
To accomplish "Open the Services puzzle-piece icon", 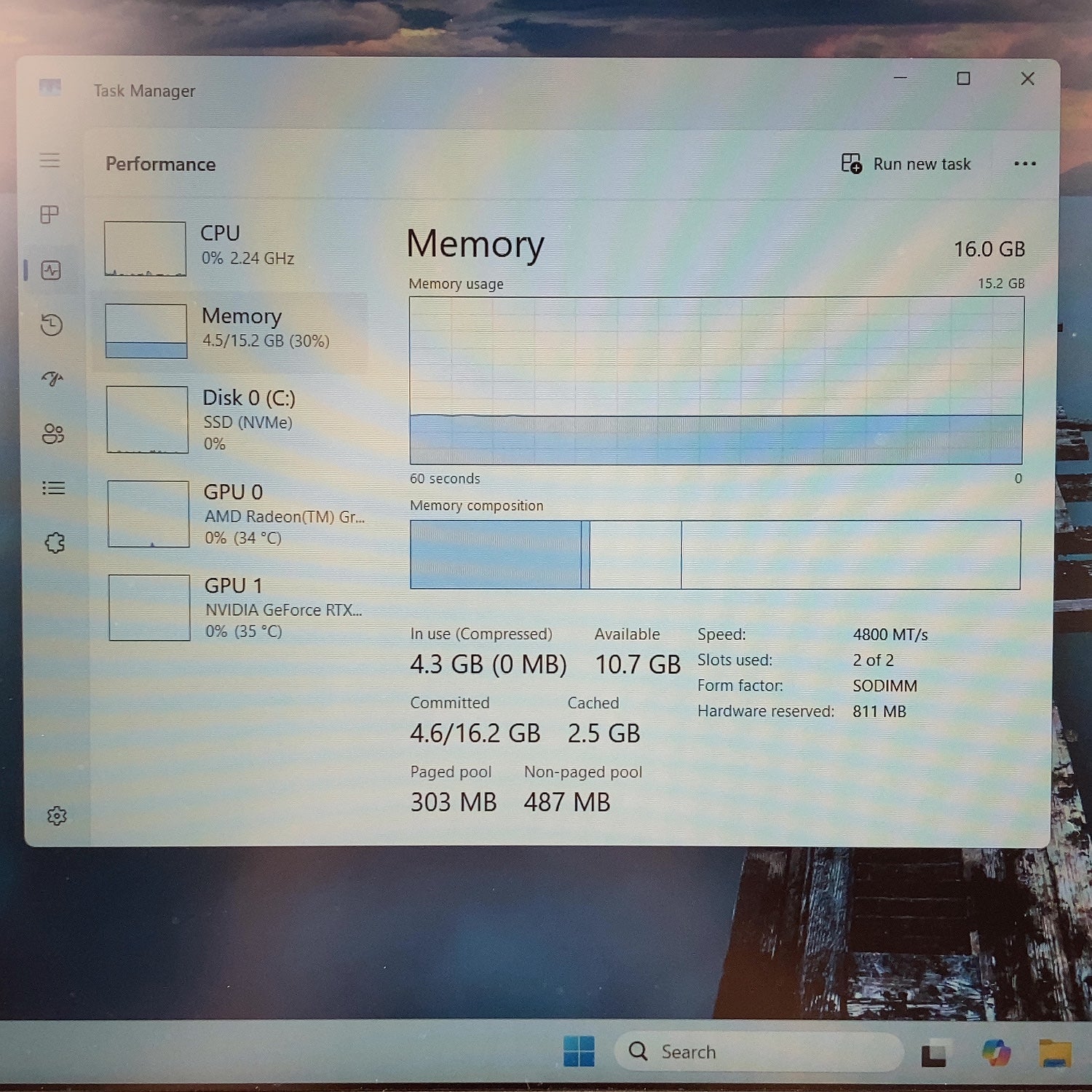I will [55, 542].
